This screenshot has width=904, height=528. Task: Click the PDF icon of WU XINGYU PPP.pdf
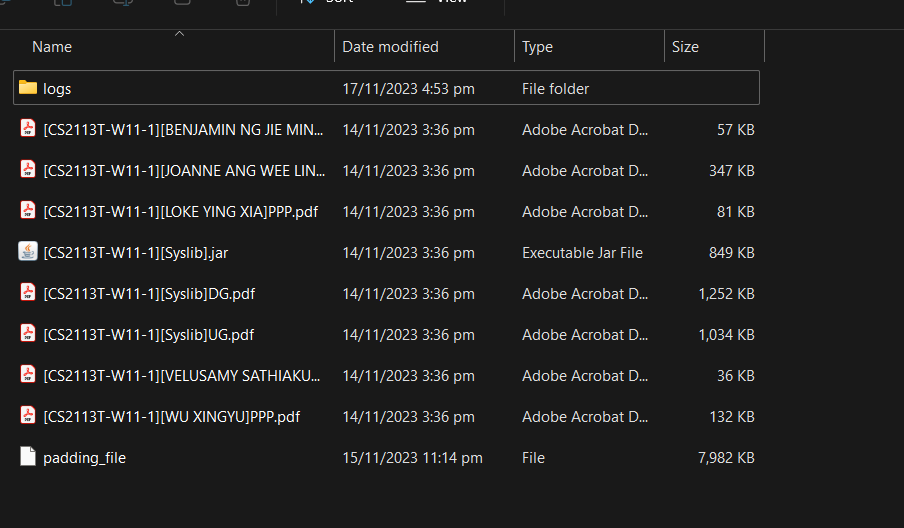click(28, 414)
